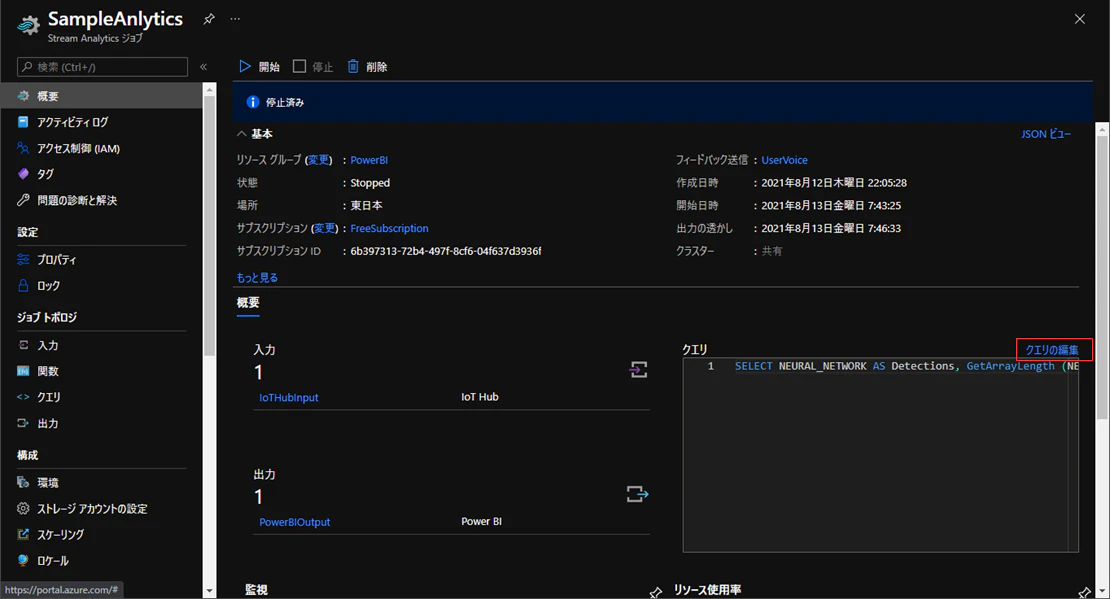Image resolution: width=1110 pixels, height=599 pixels.
Task: Change resource group via 変更 link
Action: [319, 160]
